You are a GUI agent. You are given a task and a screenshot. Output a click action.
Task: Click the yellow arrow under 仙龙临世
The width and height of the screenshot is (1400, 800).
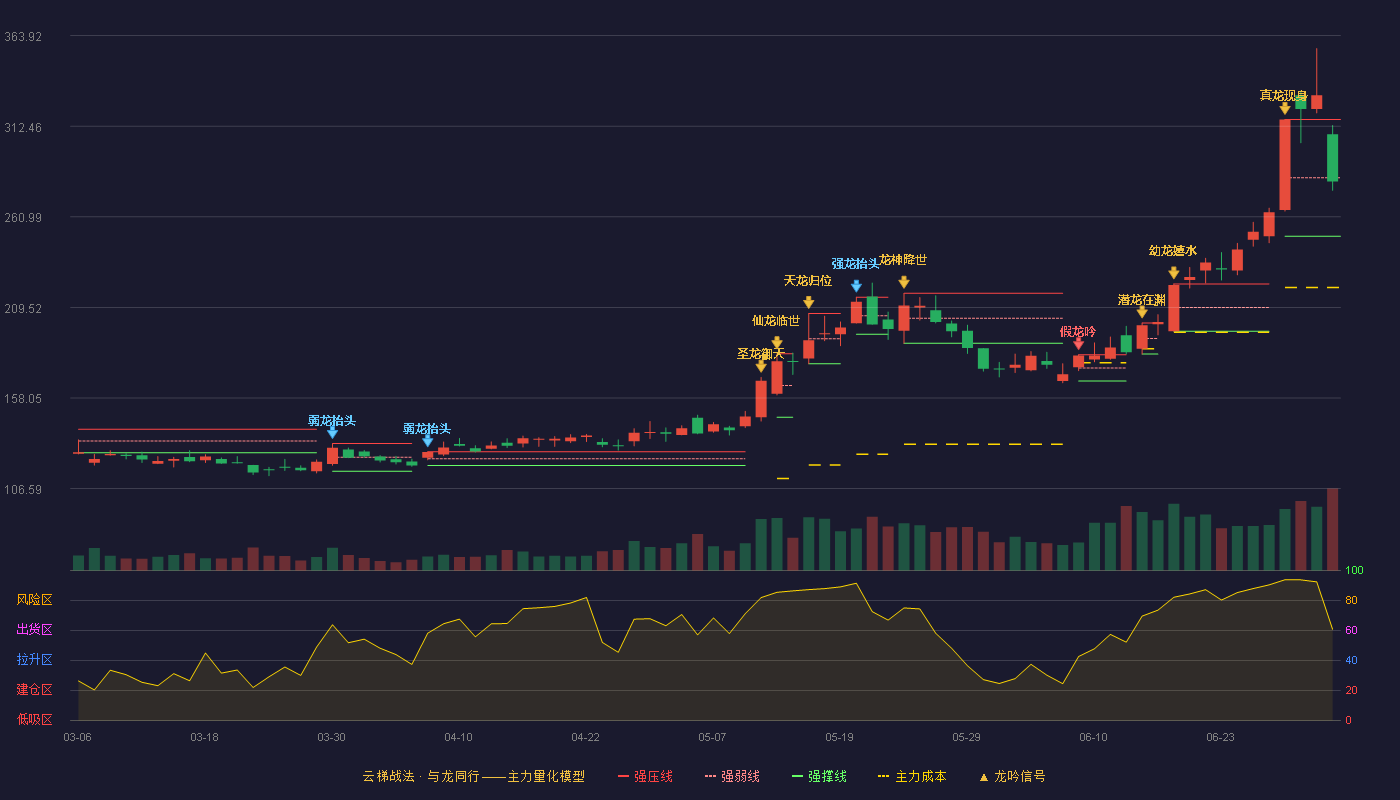[777, 342]
